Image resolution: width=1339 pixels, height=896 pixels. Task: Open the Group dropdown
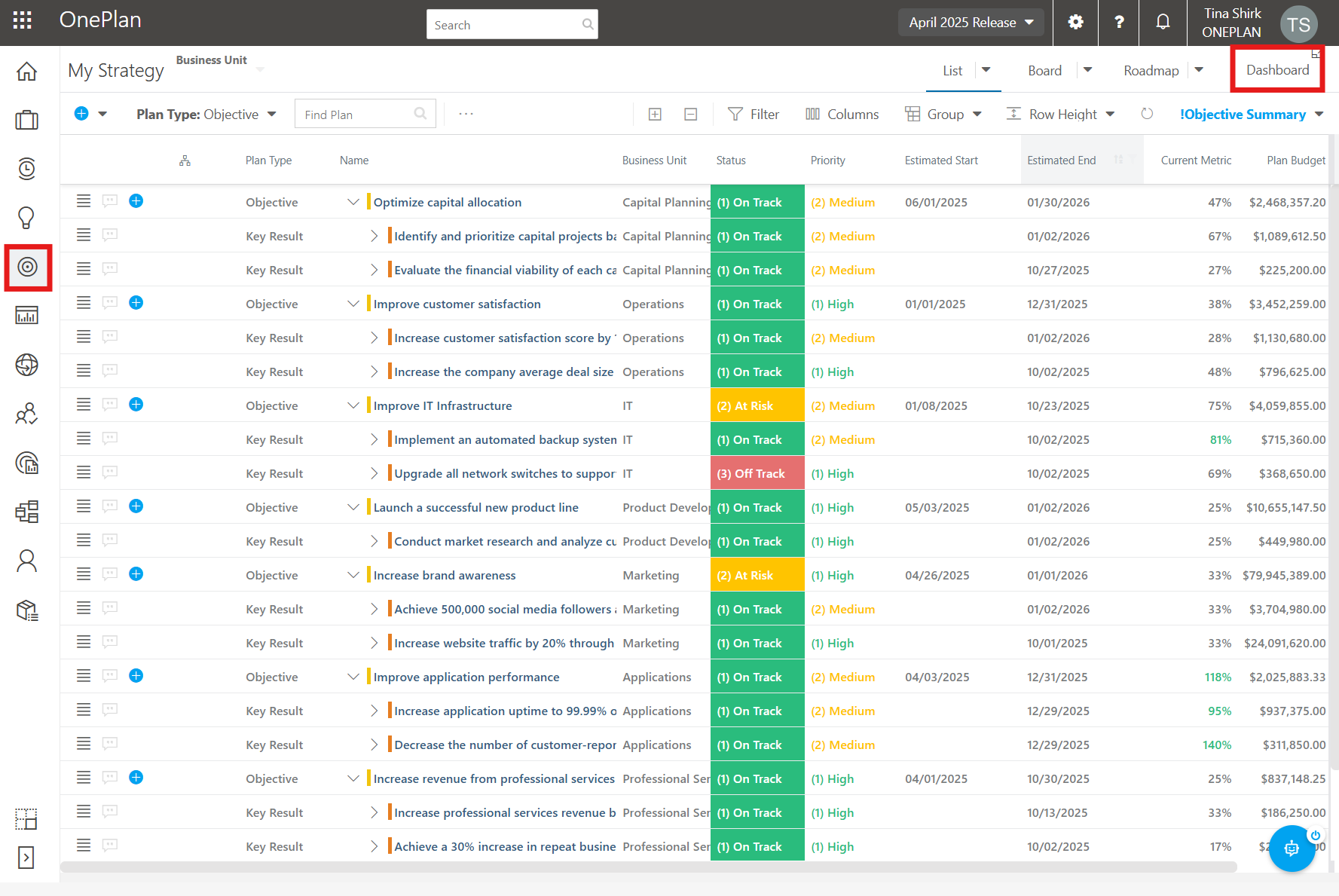943,115
